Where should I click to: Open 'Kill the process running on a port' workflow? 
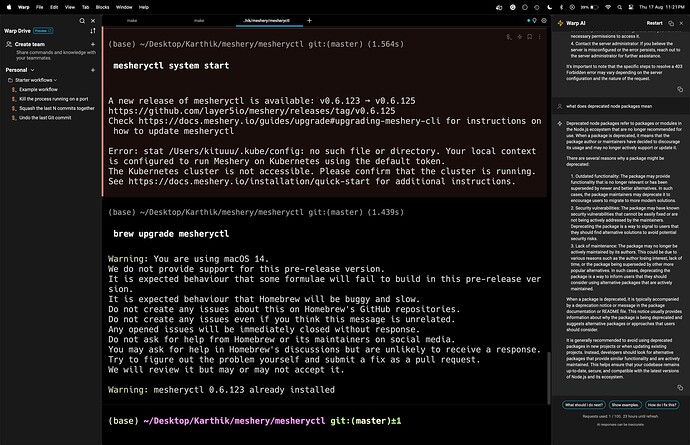[53, 99]
